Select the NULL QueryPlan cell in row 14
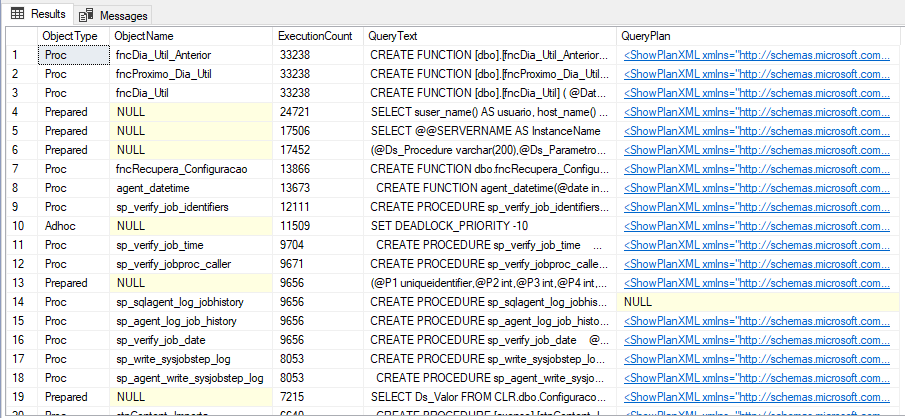This screenshot has width=905, height=418. click(x=759, y=300)
